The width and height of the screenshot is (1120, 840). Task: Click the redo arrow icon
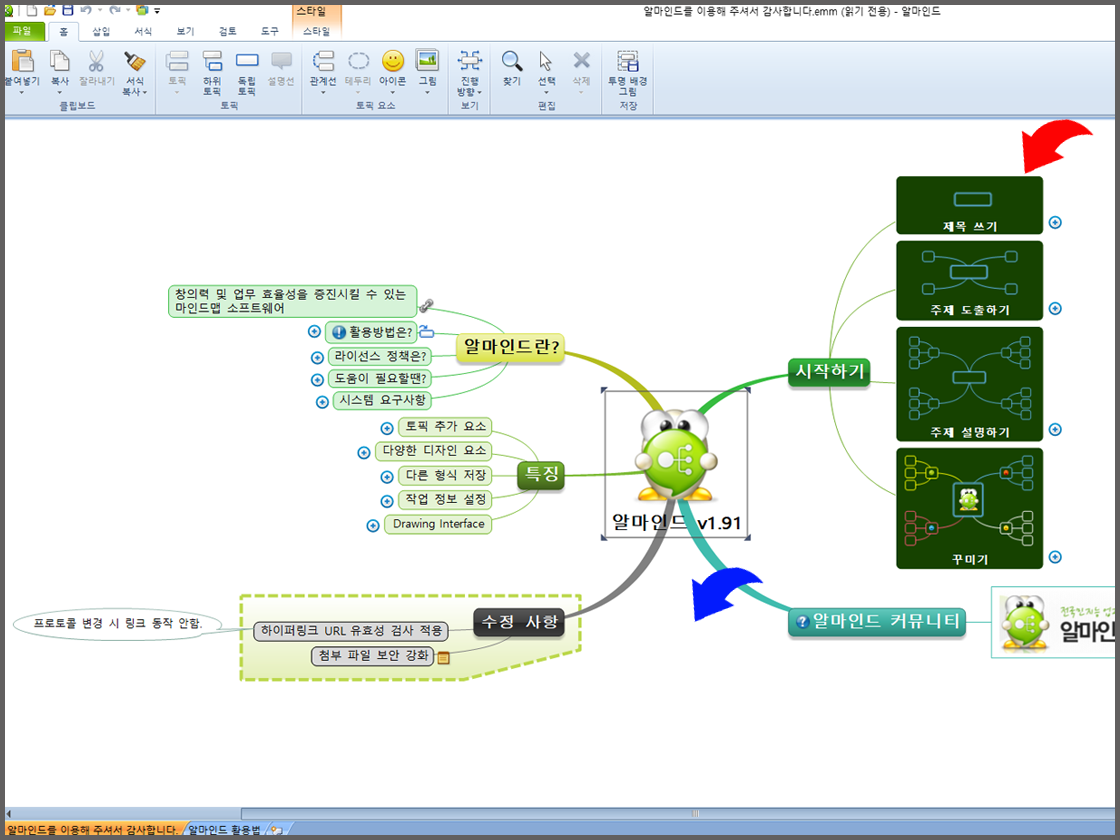[114, 11]
